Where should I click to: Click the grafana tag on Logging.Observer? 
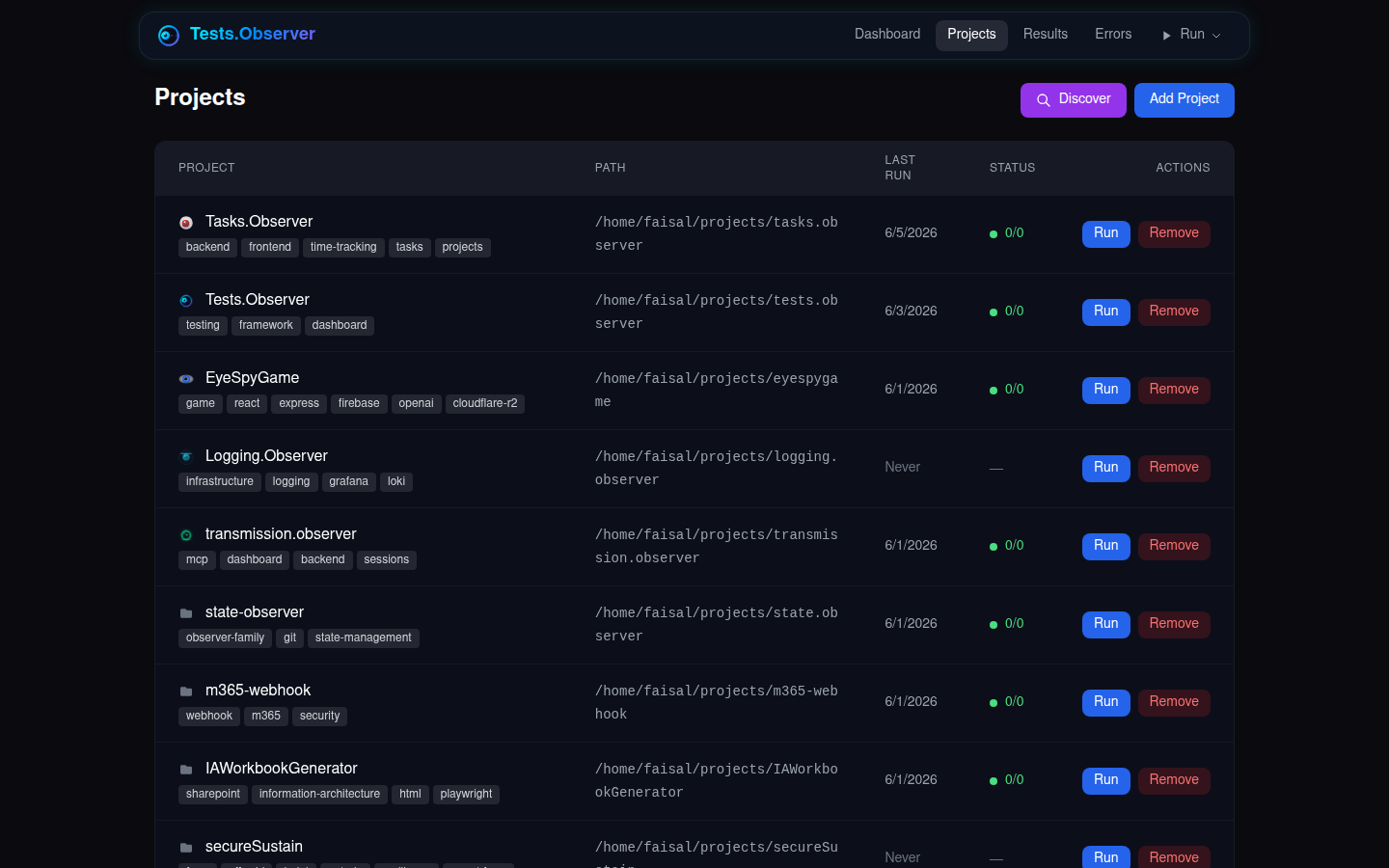pyautogui.click(x=348, y=482)
